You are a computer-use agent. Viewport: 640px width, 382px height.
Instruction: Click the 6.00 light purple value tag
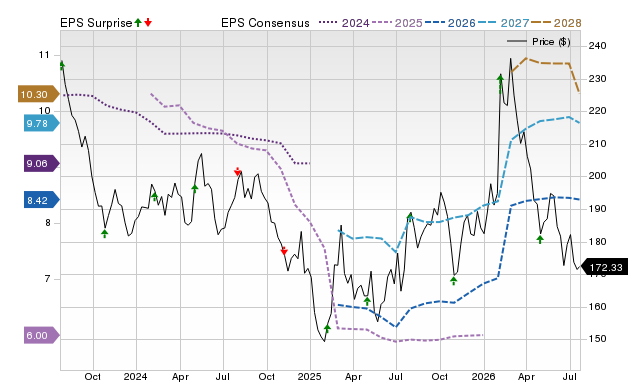(41, 335)
